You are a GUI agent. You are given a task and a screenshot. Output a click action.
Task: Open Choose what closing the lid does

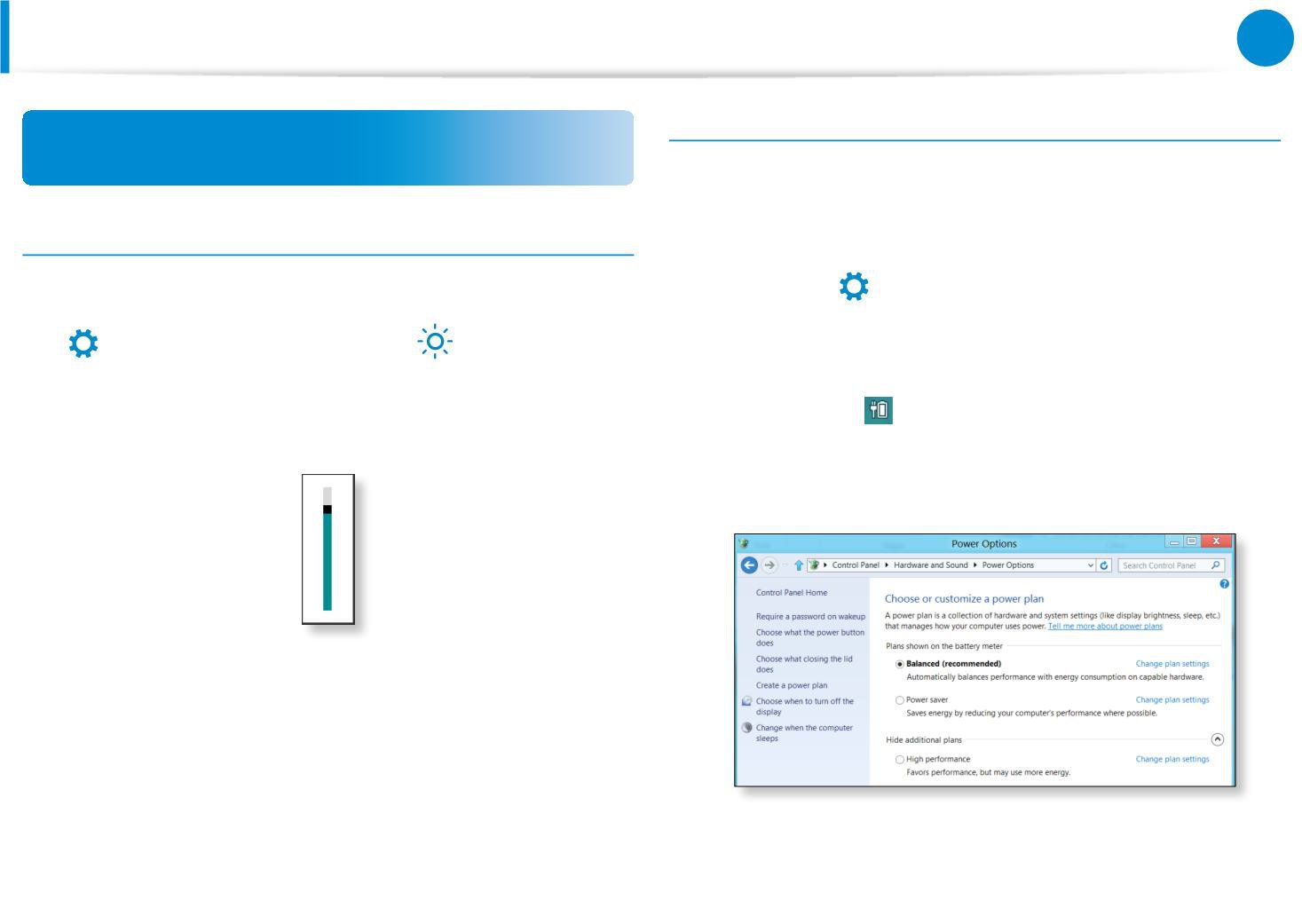click(804, 665)
